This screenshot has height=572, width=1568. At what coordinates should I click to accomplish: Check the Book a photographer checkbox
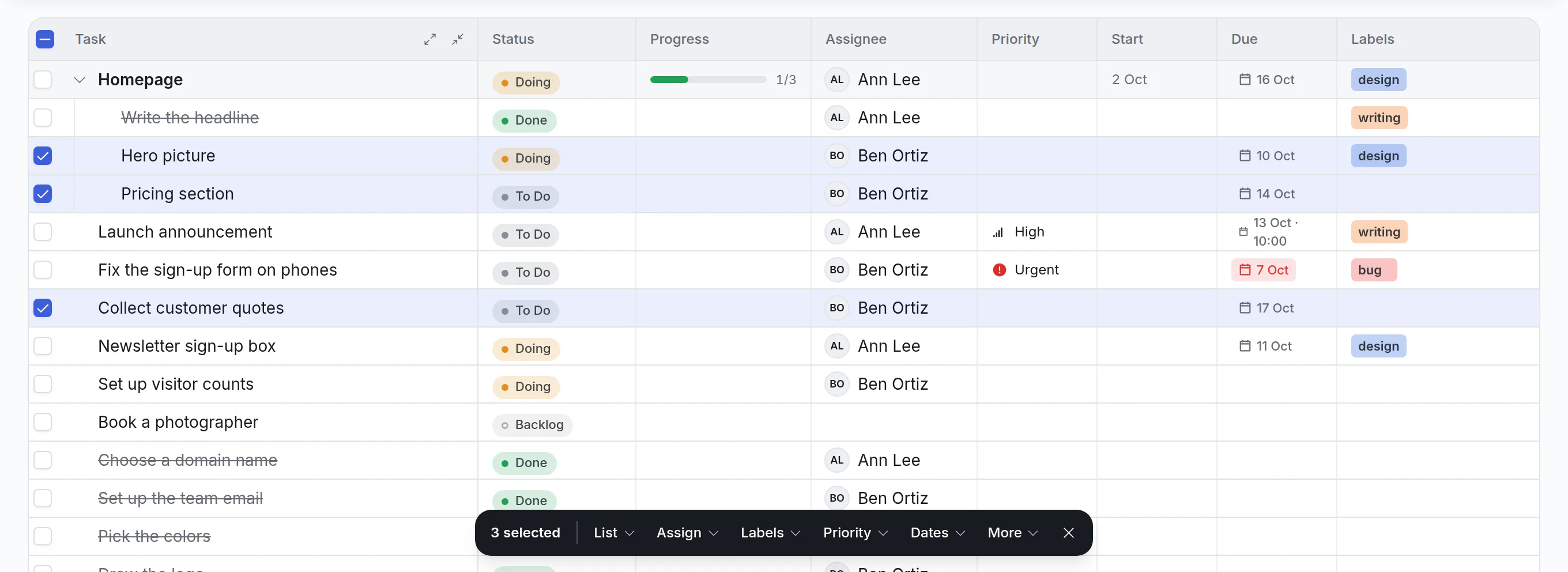(43, 422)
